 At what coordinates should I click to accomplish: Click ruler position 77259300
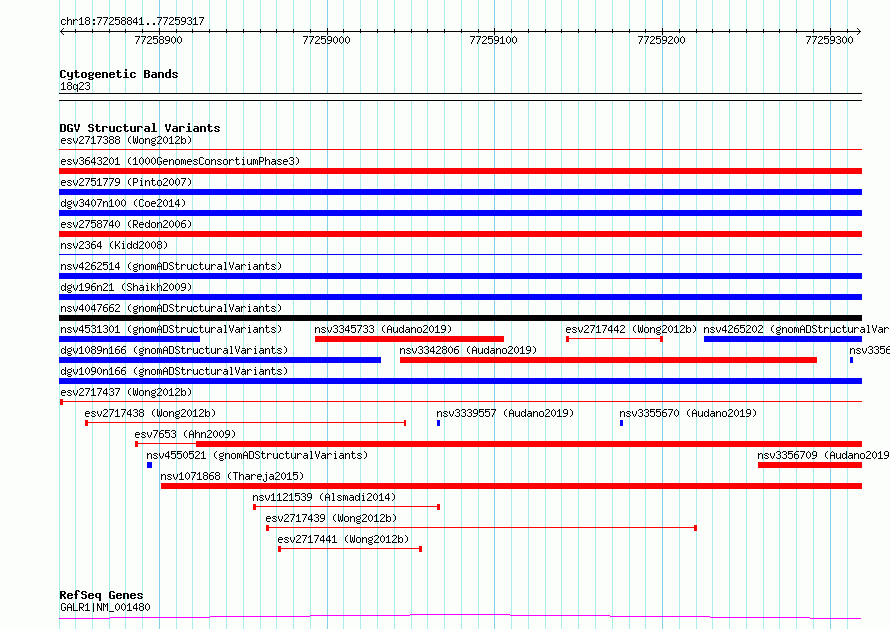(x=829, y=40)
